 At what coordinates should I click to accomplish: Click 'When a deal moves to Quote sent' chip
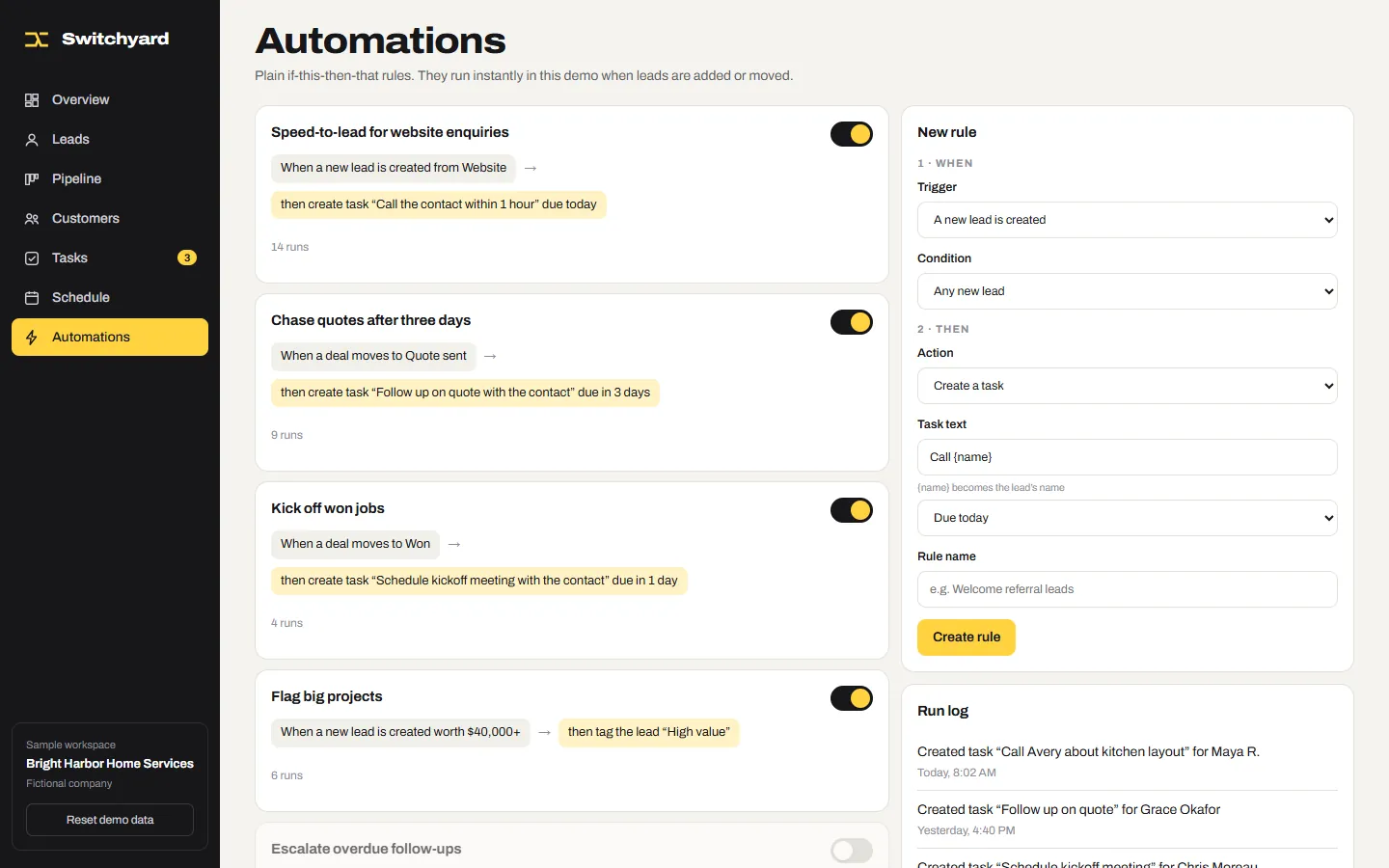[373, 356]
